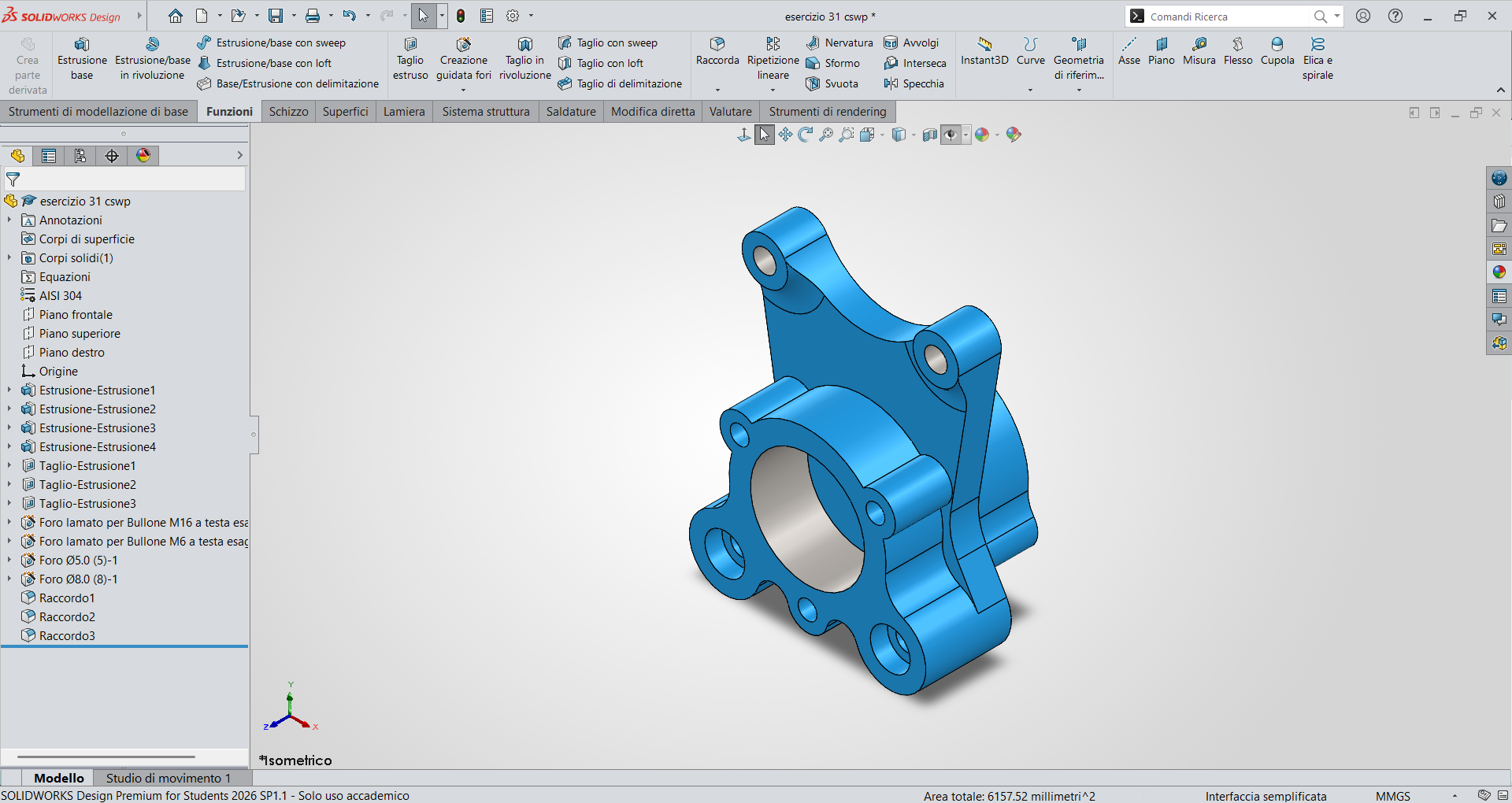Toggle left panel display in document window

point(1414,113)
